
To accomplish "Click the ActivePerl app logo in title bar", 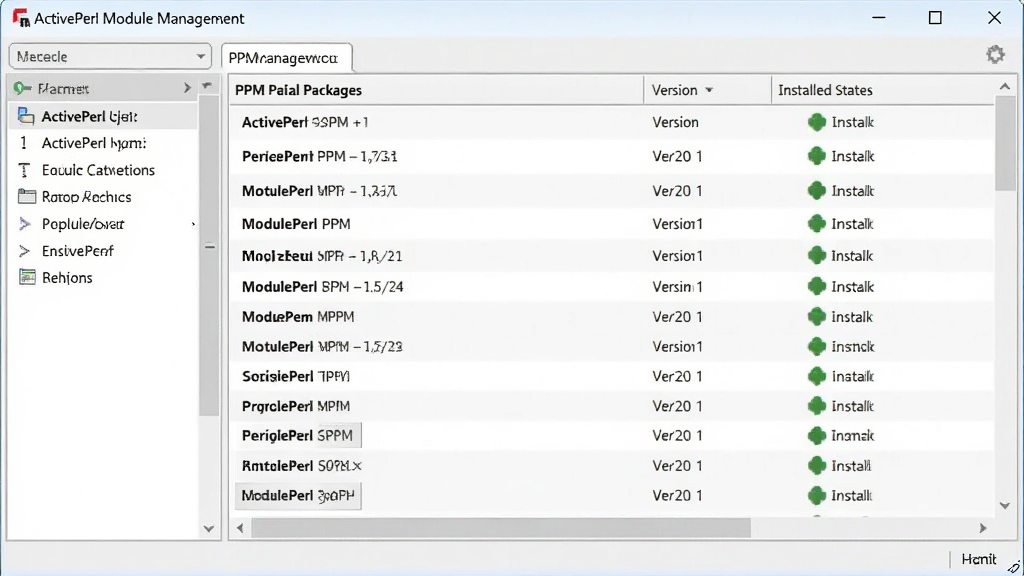I will click(21, 18).
